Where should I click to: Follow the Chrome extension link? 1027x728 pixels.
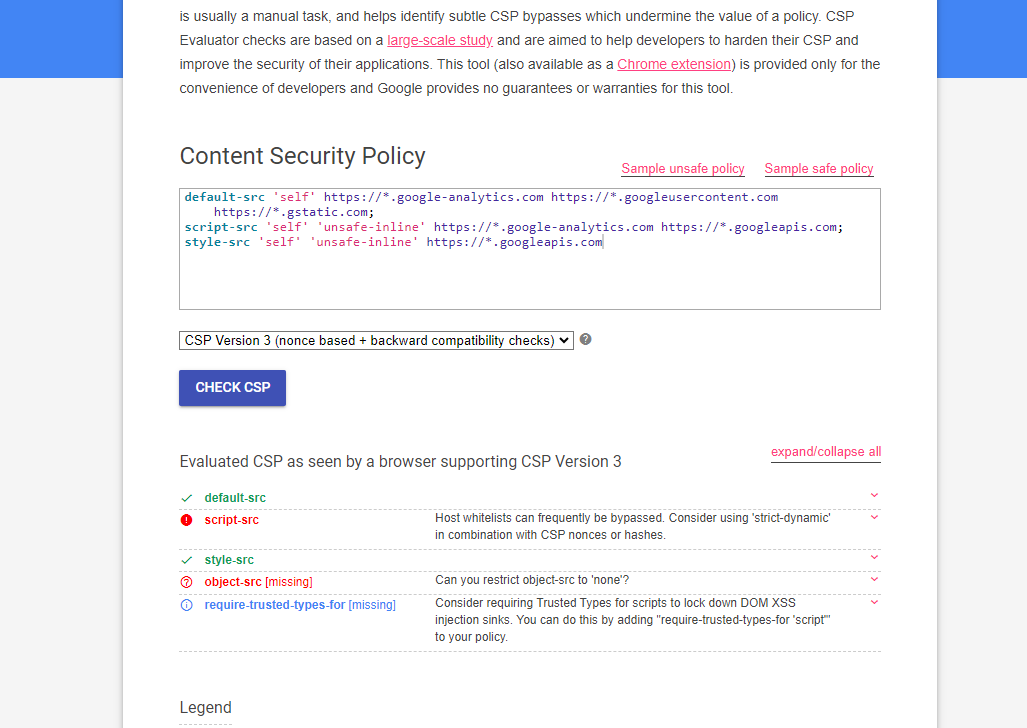tap(673, 64)
